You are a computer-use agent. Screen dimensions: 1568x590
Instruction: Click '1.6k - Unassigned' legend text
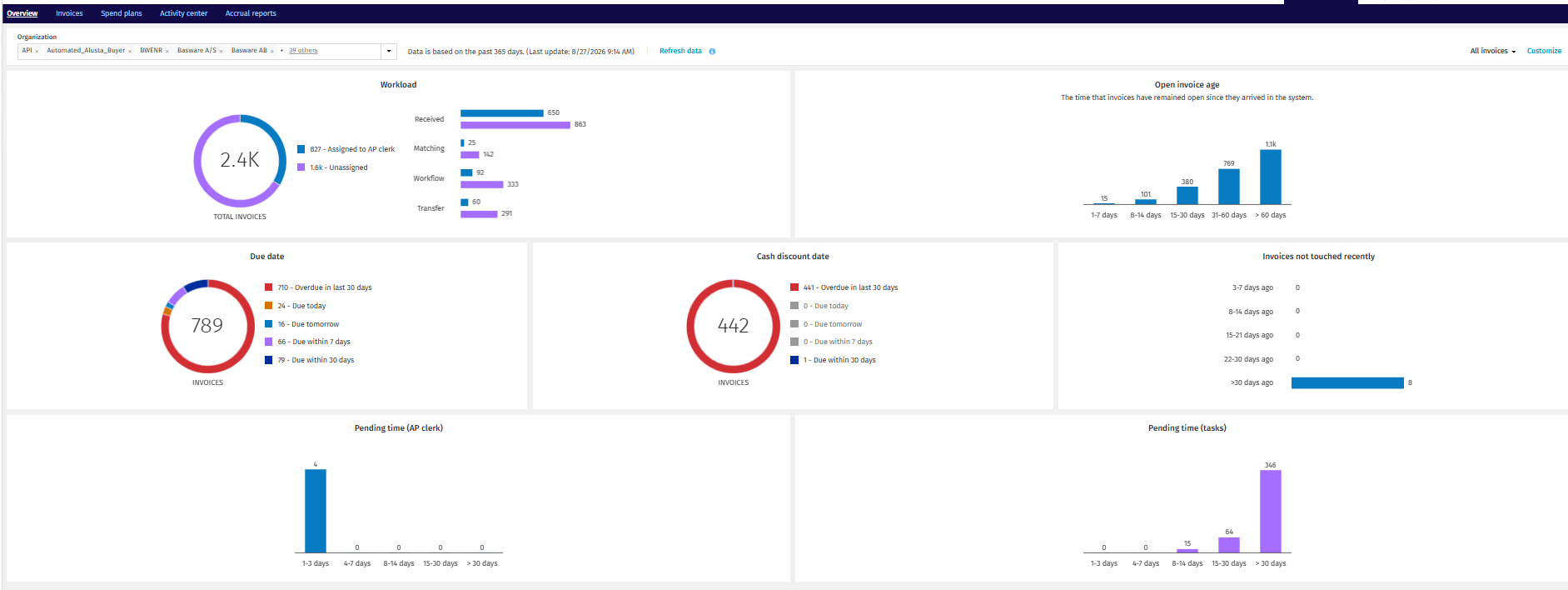339,167
